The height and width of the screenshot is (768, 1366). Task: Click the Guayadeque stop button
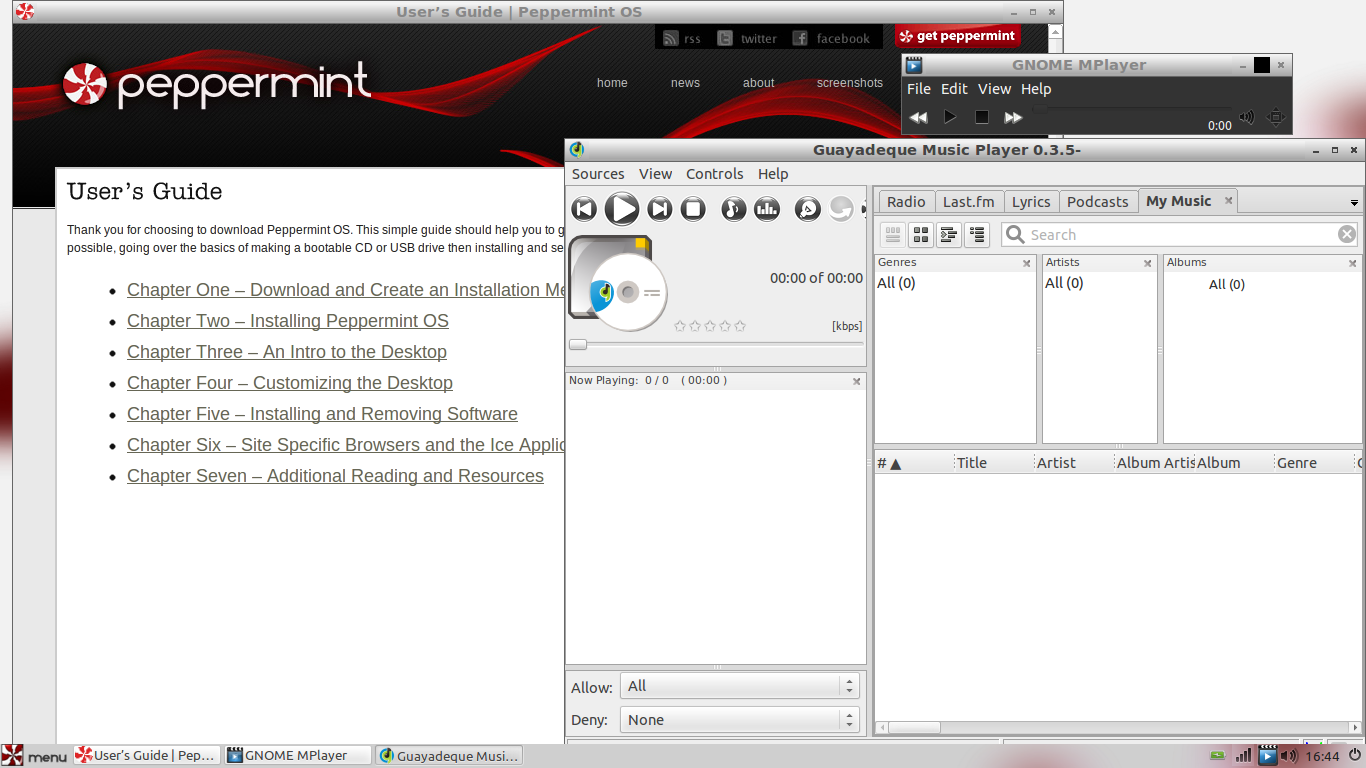[x=693, y=209]
